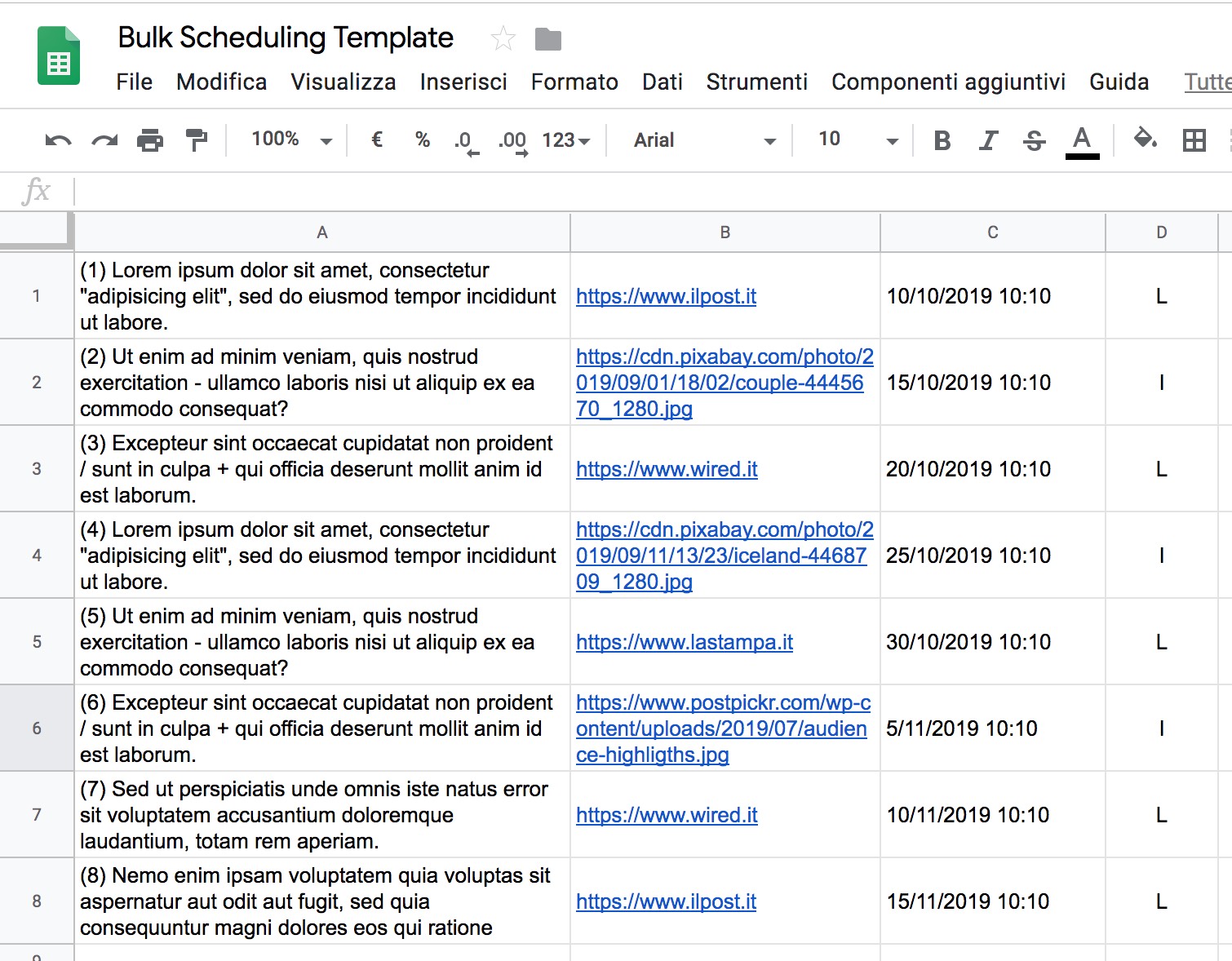Viewport: 1232px width, 961px height.
Task: Open the print dialog
Action: [150, 139]
